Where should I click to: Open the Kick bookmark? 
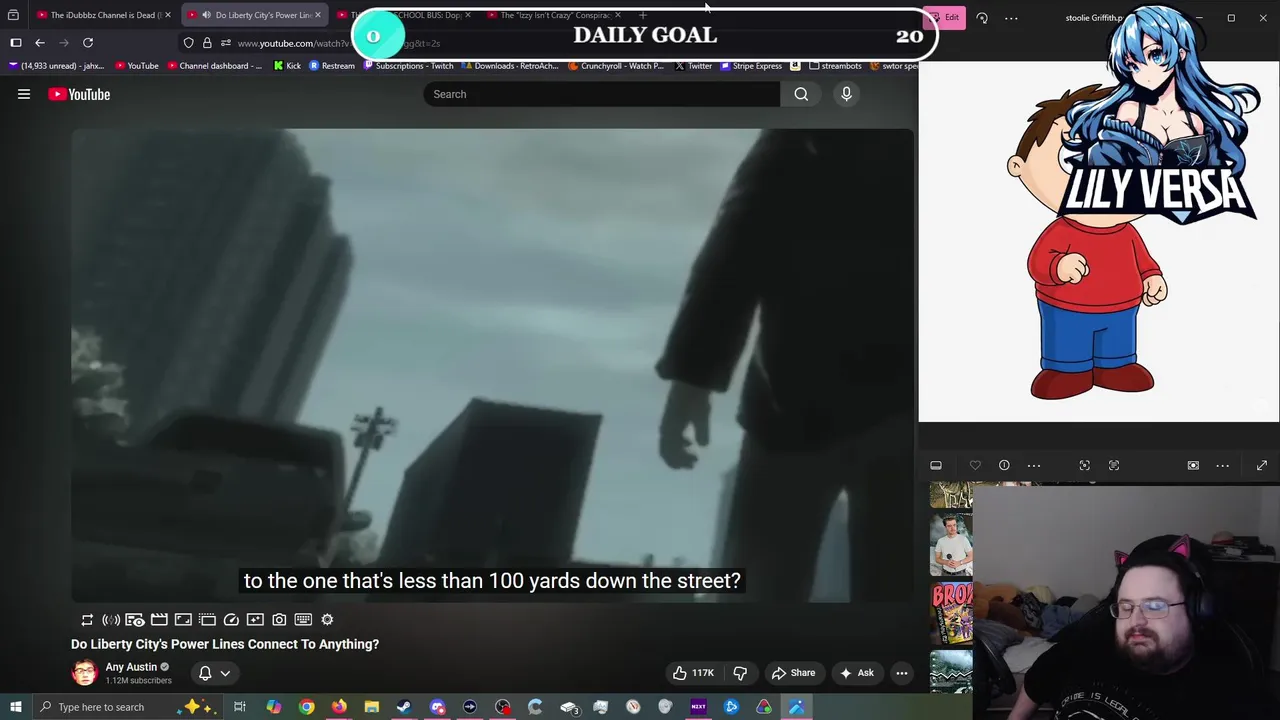click(287, 66)
